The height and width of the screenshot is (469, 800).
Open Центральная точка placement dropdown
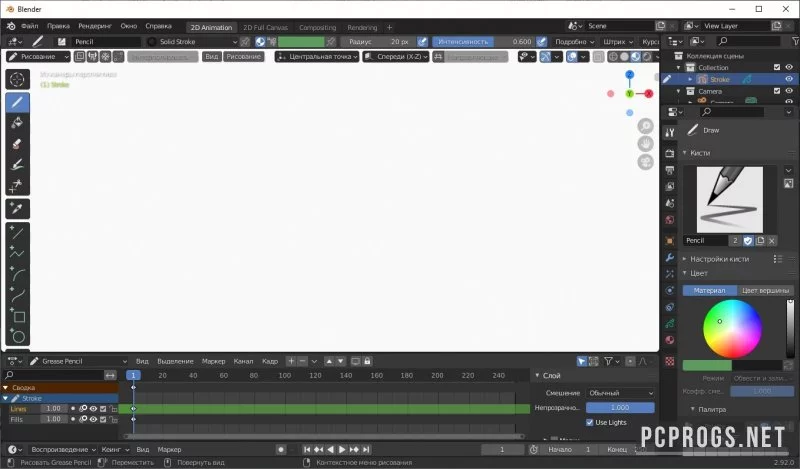(317, 57)
